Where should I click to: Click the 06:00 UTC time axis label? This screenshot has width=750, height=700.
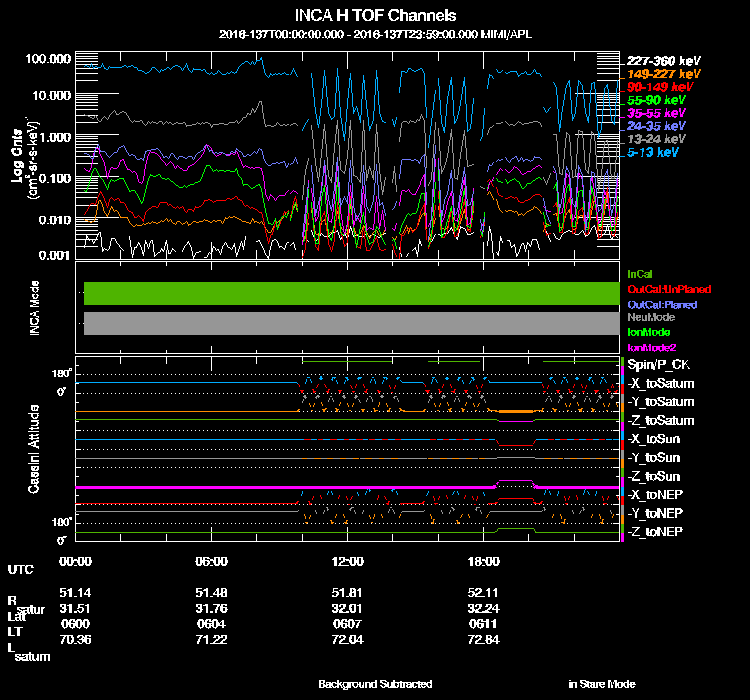[x=212, y=561]
